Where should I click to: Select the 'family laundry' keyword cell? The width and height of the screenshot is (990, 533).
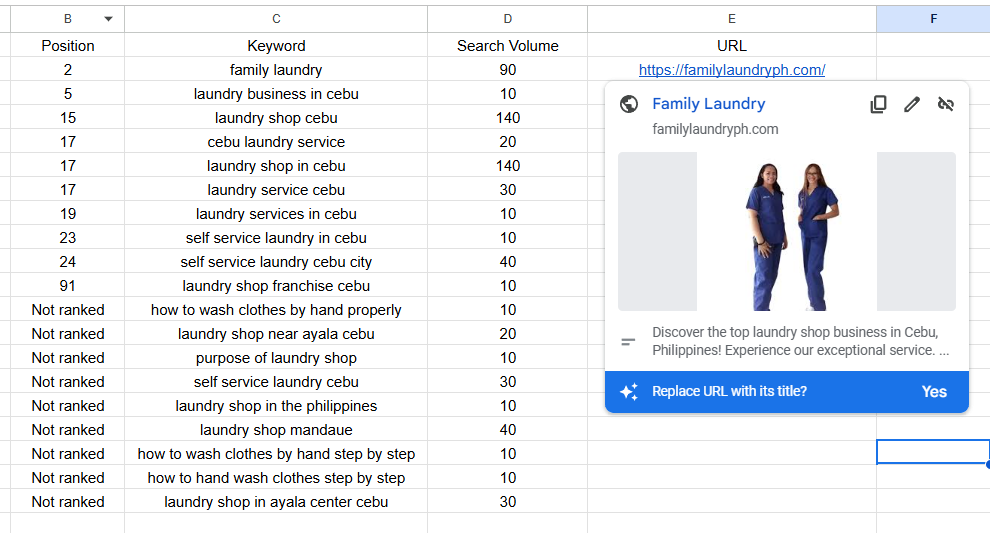276,70
